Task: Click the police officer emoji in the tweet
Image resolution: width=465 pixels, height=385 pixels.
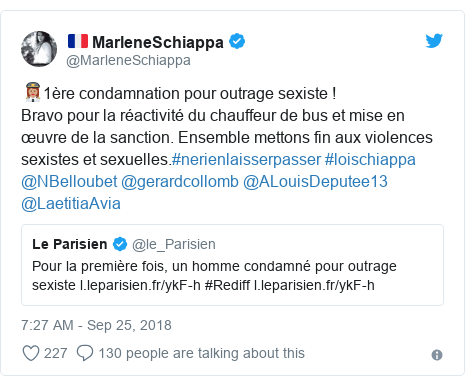Action: tap(33, 92)
